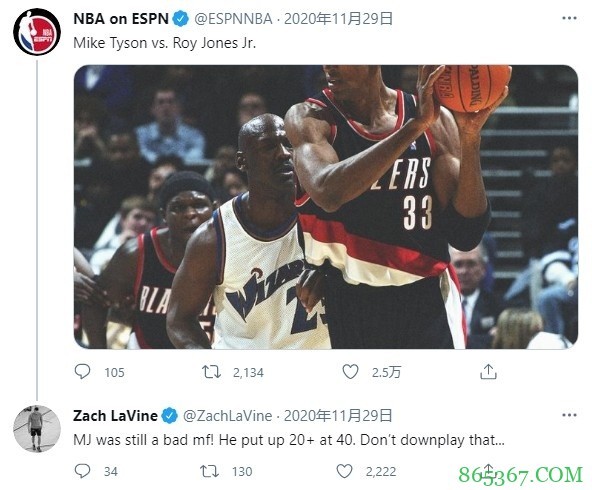Open the NBA on ESPN account name
The width and height of the screenshot is (592, 490).
click(x=121, y=19)
